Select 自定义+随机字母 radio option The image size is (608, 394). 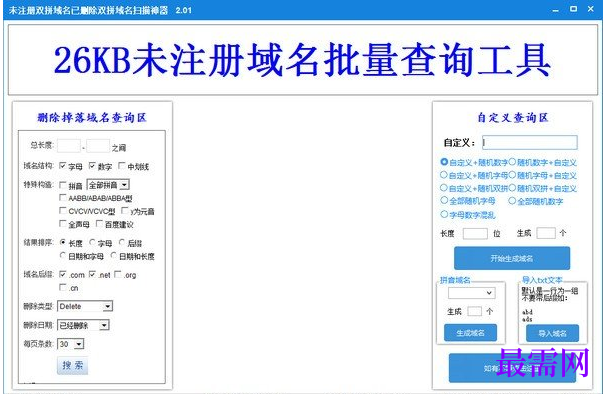pos(444,175)
